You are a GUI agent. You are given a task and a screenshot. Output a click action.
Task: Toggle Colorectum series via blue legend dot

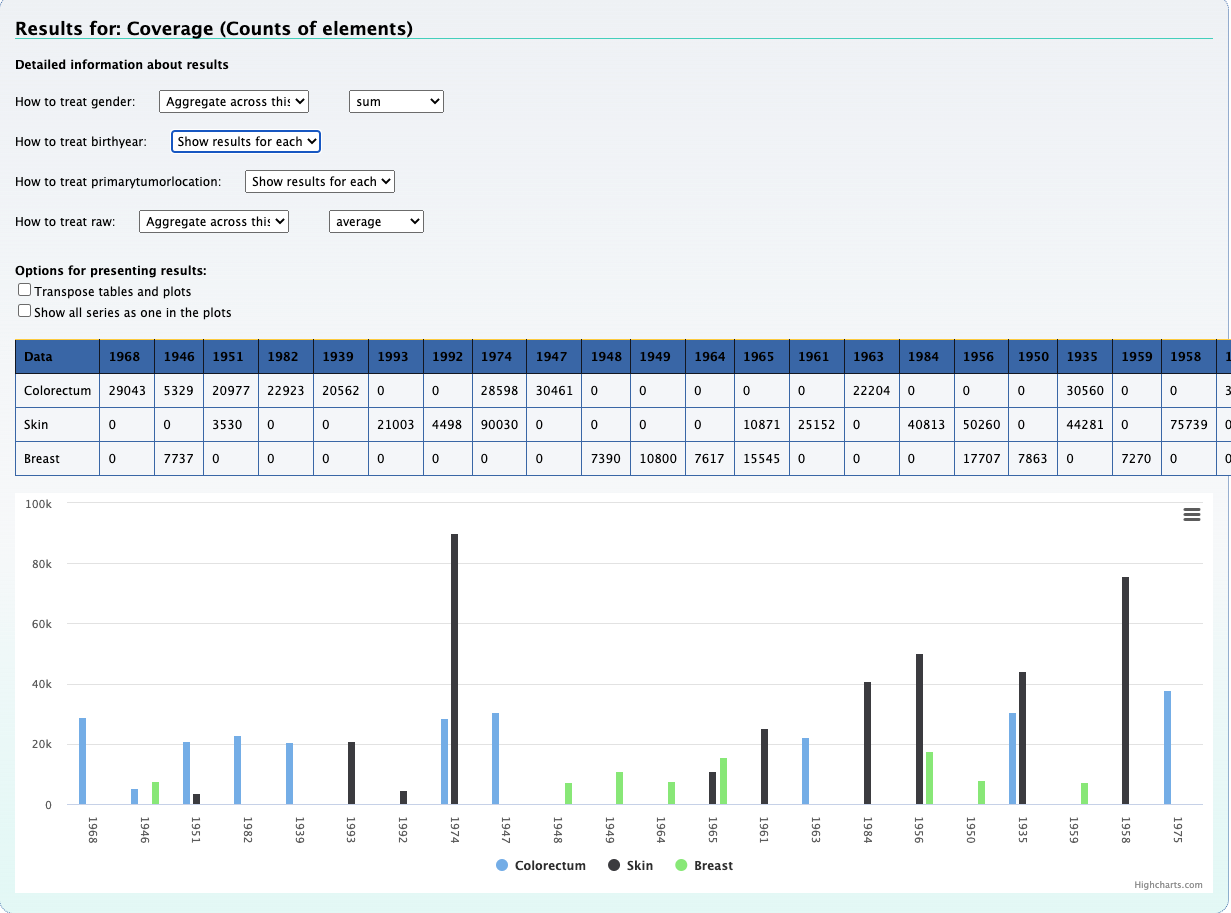click(x=502, y=865)
